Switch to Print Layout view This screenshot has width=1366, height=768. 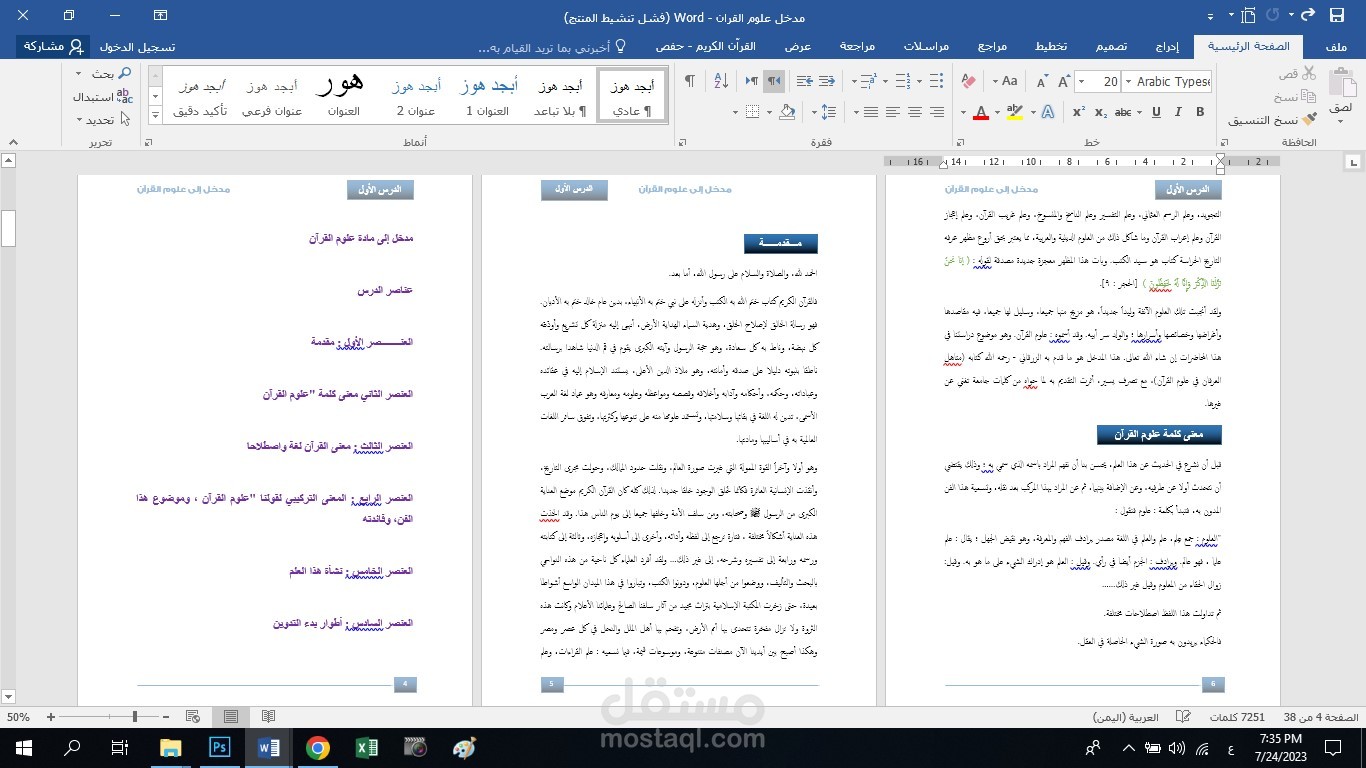click(x=231, y=717)
